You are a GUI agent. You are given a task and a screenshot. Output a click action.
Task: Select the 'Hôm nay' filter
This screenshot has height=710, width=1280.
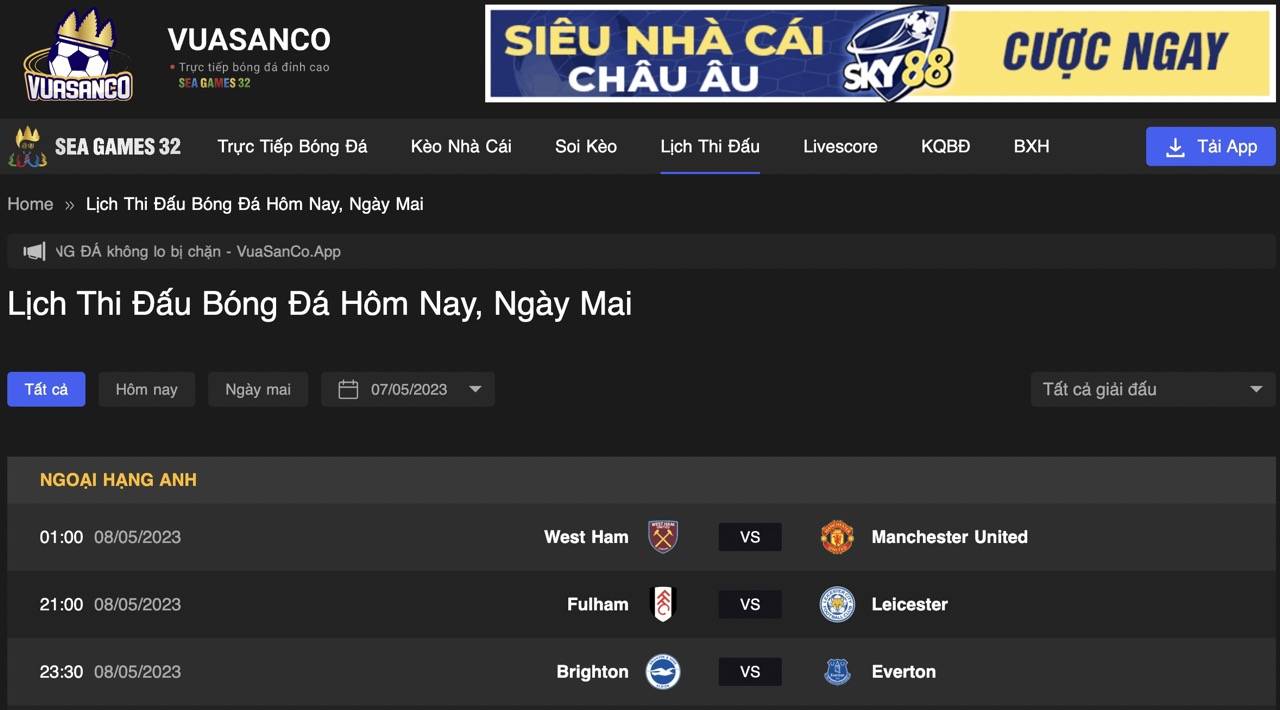pyautogui.click(x=146, y=389)
